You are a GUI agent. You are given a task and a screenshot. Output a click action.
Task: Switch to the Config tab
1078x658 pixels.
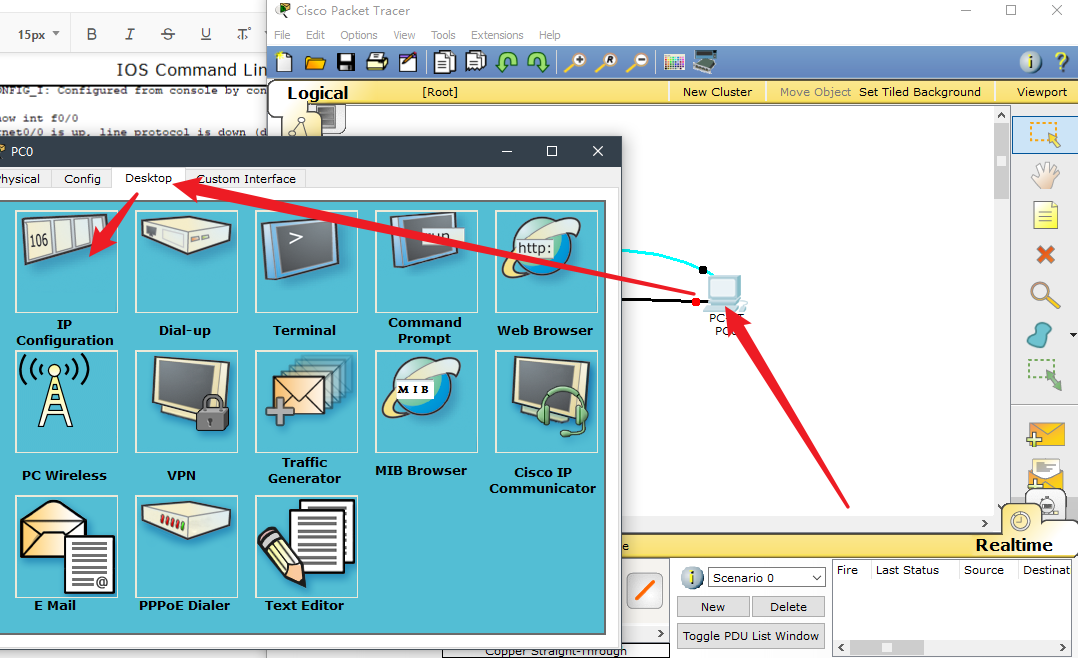[x=82, y=179]
